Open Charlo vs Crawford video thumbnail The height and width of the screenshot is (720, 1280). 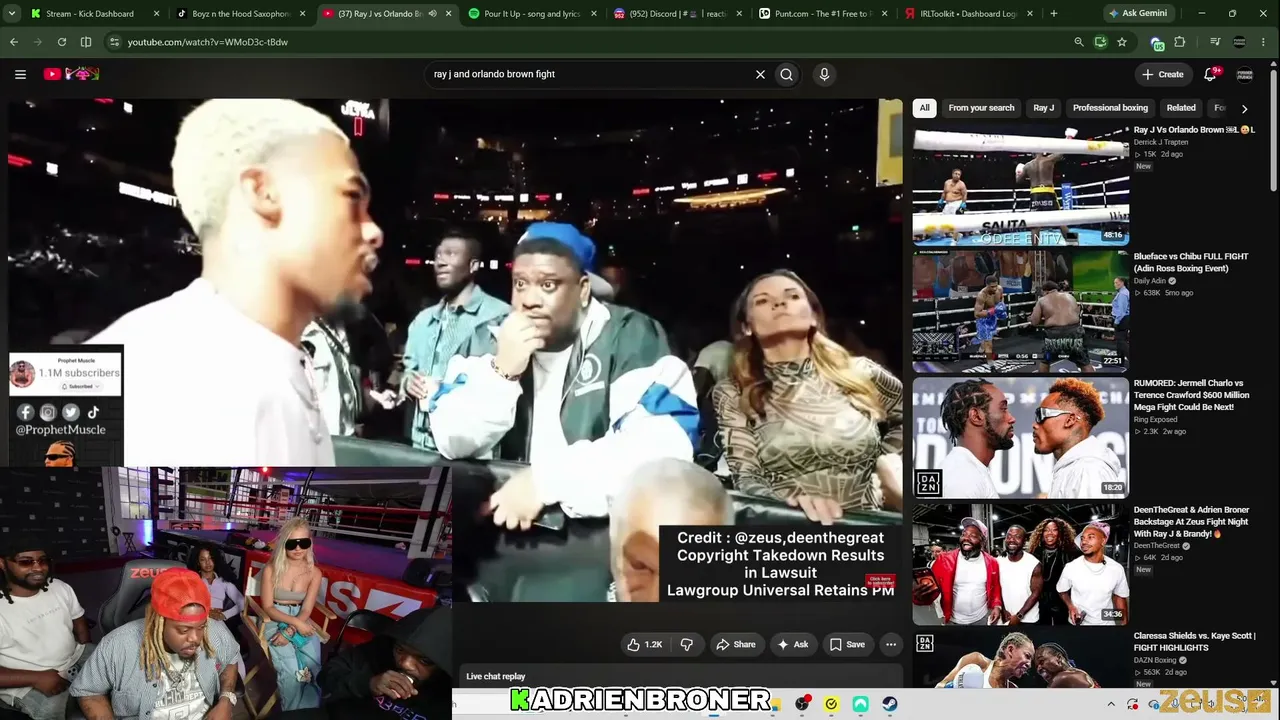1020,437
